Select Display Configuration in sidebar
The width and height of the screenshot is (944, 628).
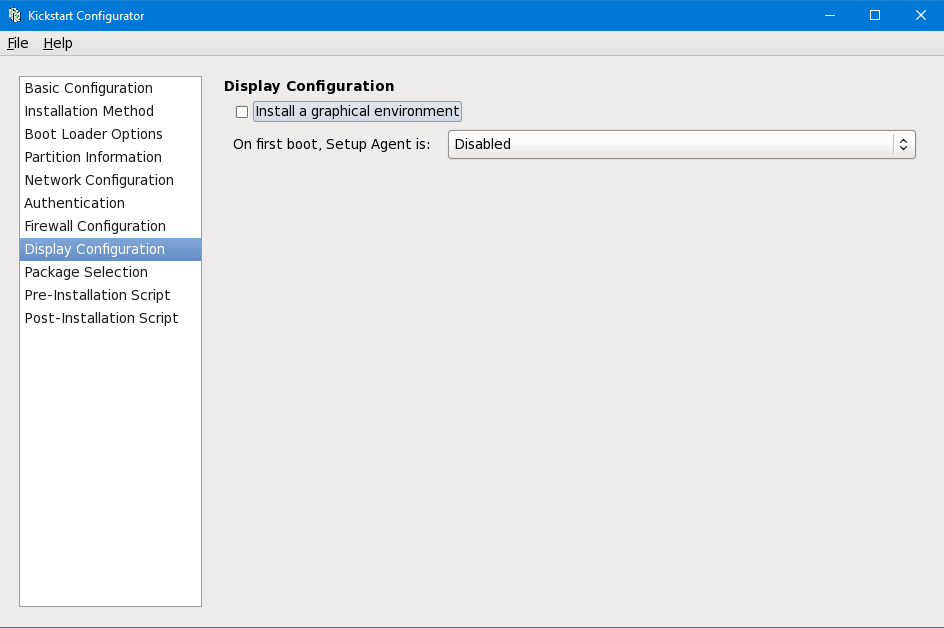[x=95, y=249]
